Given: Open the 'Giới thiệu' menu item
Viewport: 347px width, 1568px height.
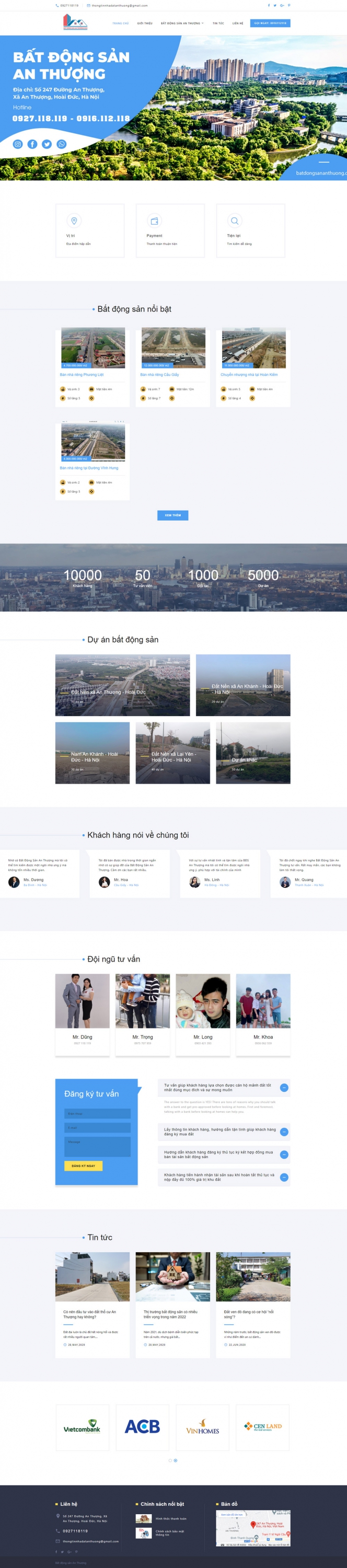Looking at the screenshot, I should tap(145, 23).
